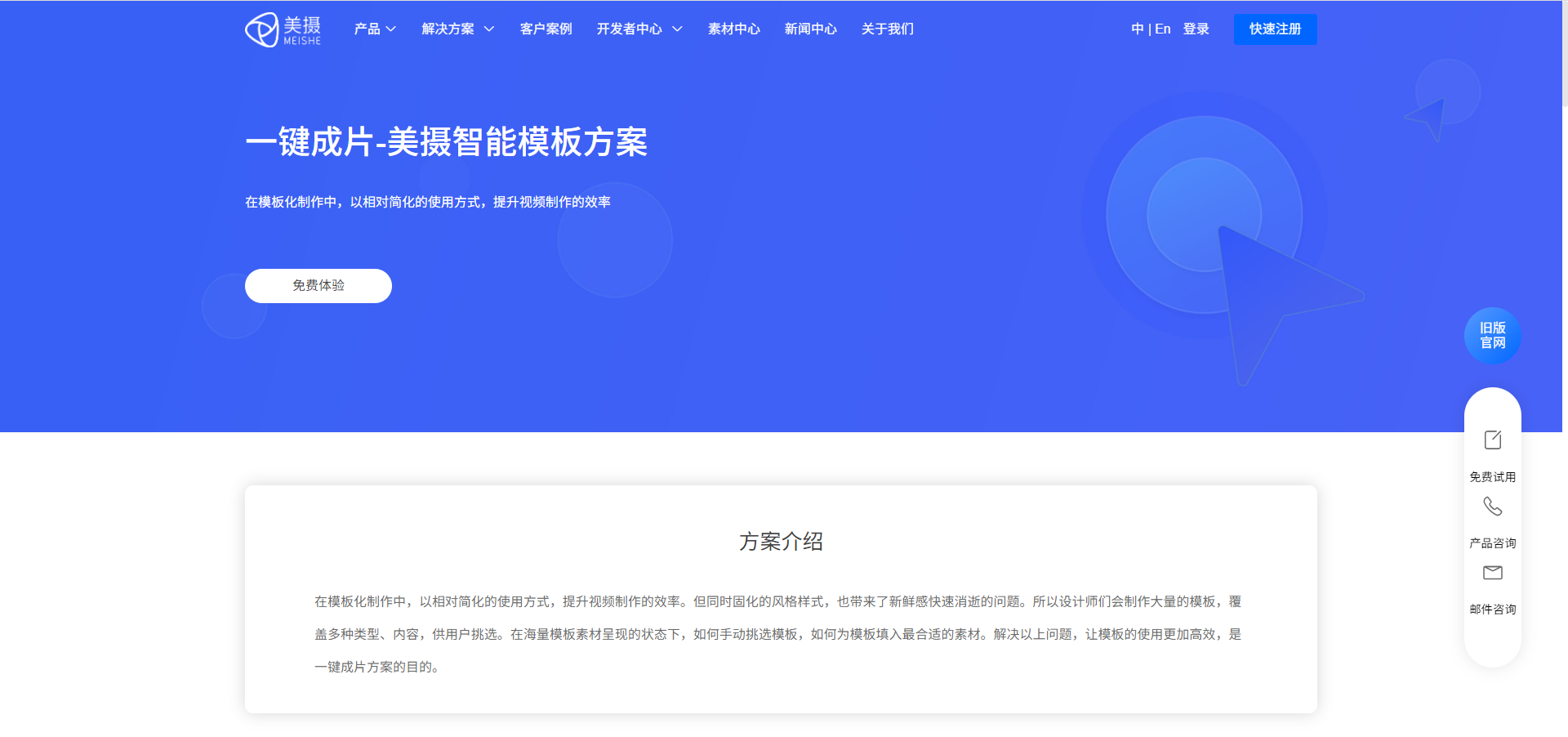The width and height of the screenshot is (1568, 737).
Task: Expand the 解决方案 dropdown chevron
Action: [489, 29]
